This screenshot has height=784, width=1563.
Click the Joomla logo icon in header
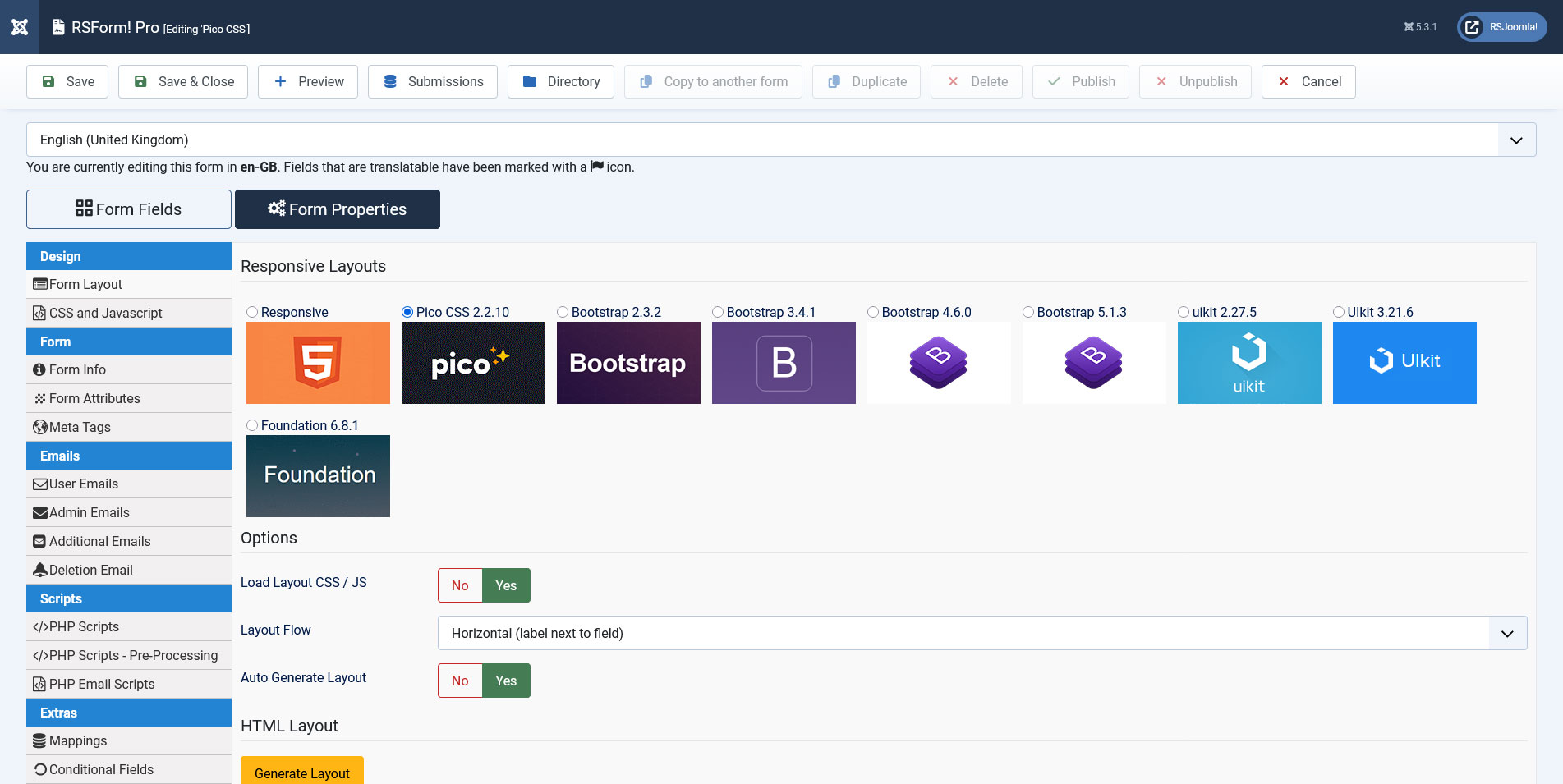[20, 27]
